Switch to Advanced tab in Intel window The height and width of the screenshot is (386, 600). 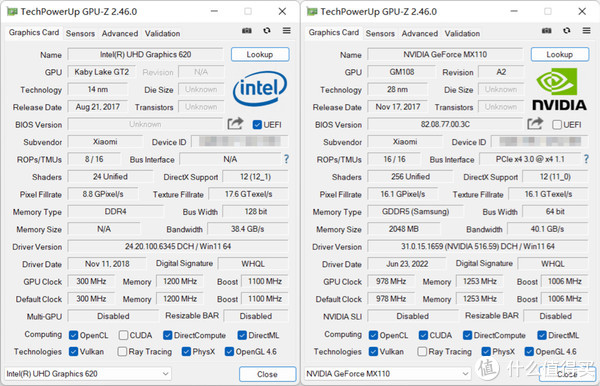(x=120, y=34)
